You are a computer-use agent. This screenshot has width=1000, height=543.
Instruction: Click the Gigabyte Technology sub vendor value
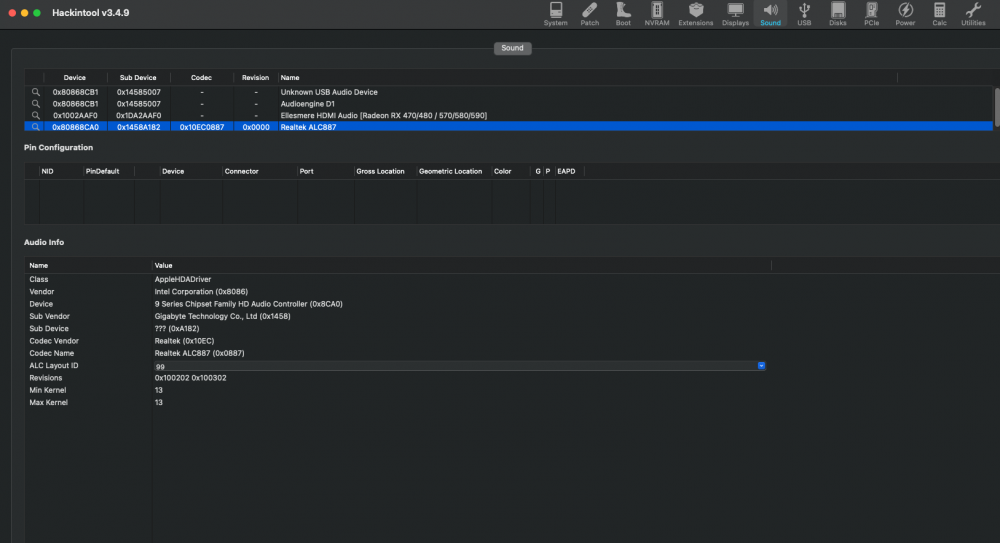pos(222,316)
